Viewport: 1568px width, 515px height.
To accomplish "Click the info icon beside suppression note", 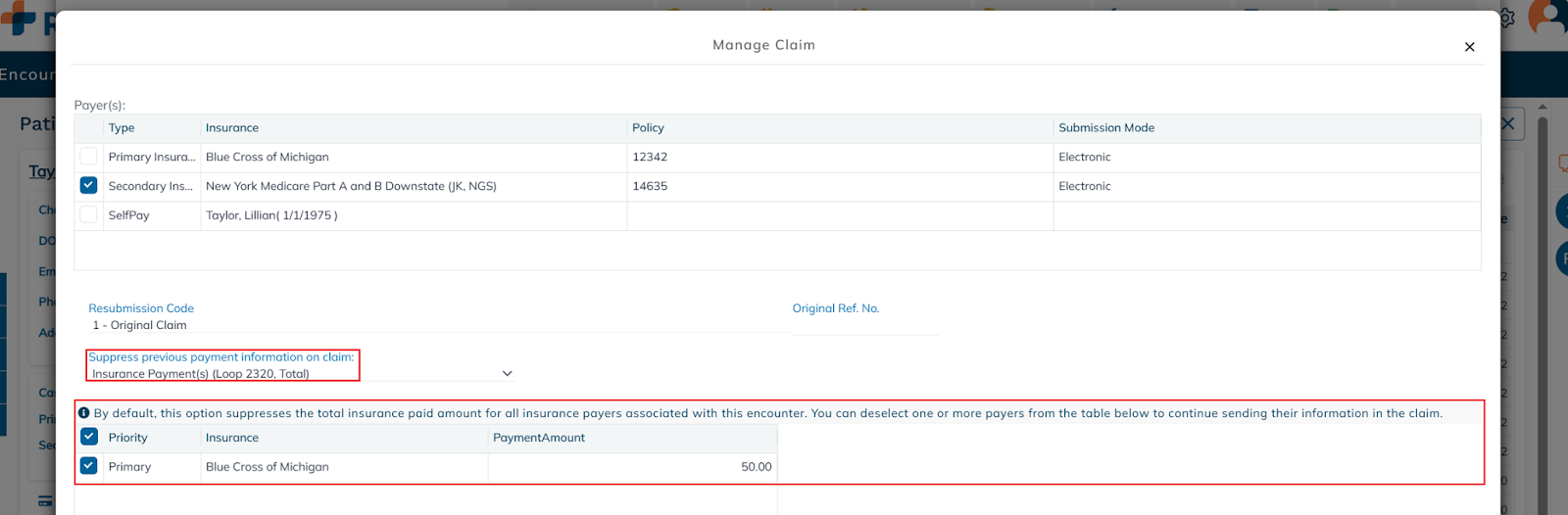I will coord(84,413).
